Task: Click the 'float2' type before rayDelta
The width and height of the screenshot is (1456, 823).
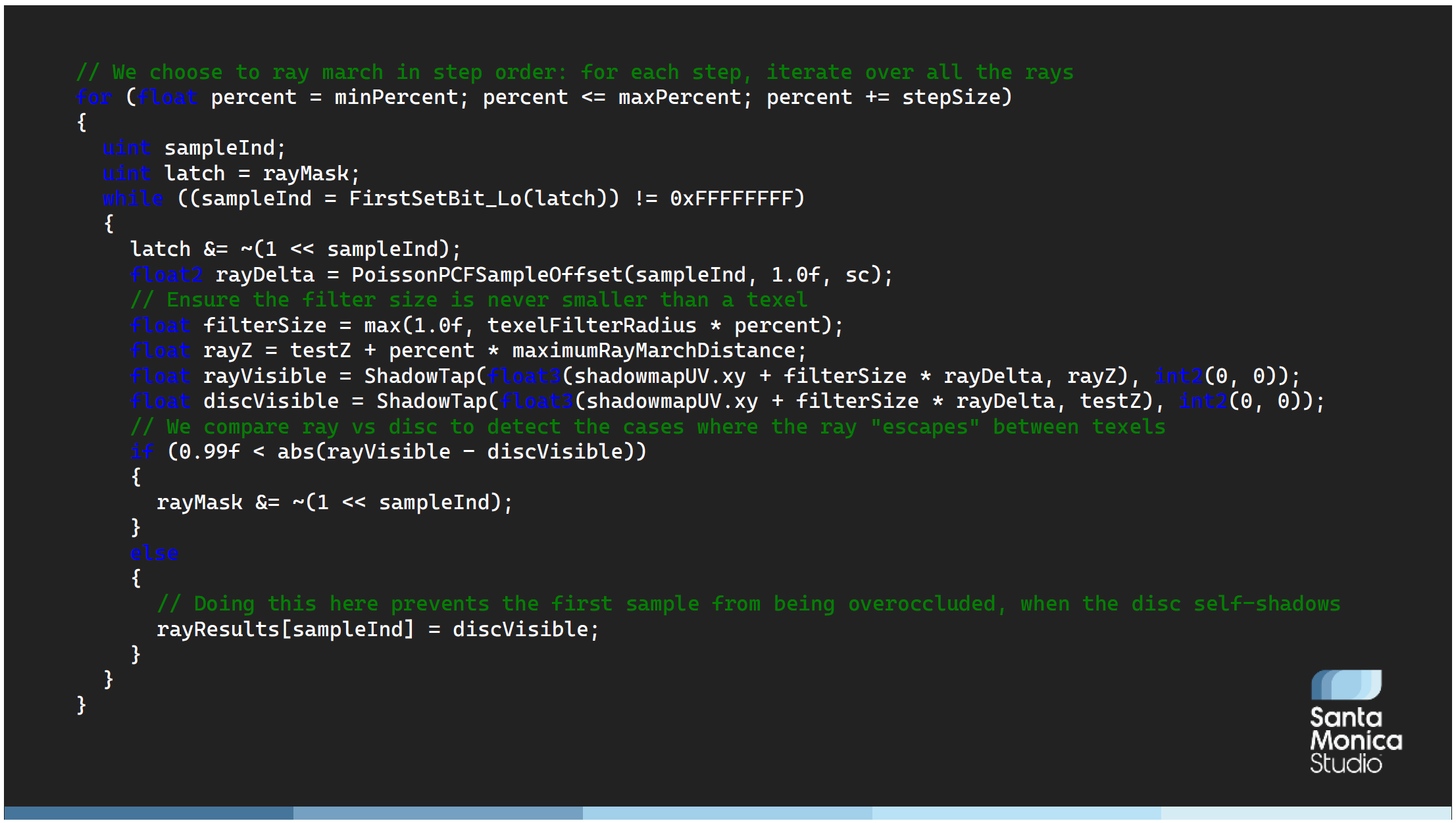Action: (x=166, y=275)
